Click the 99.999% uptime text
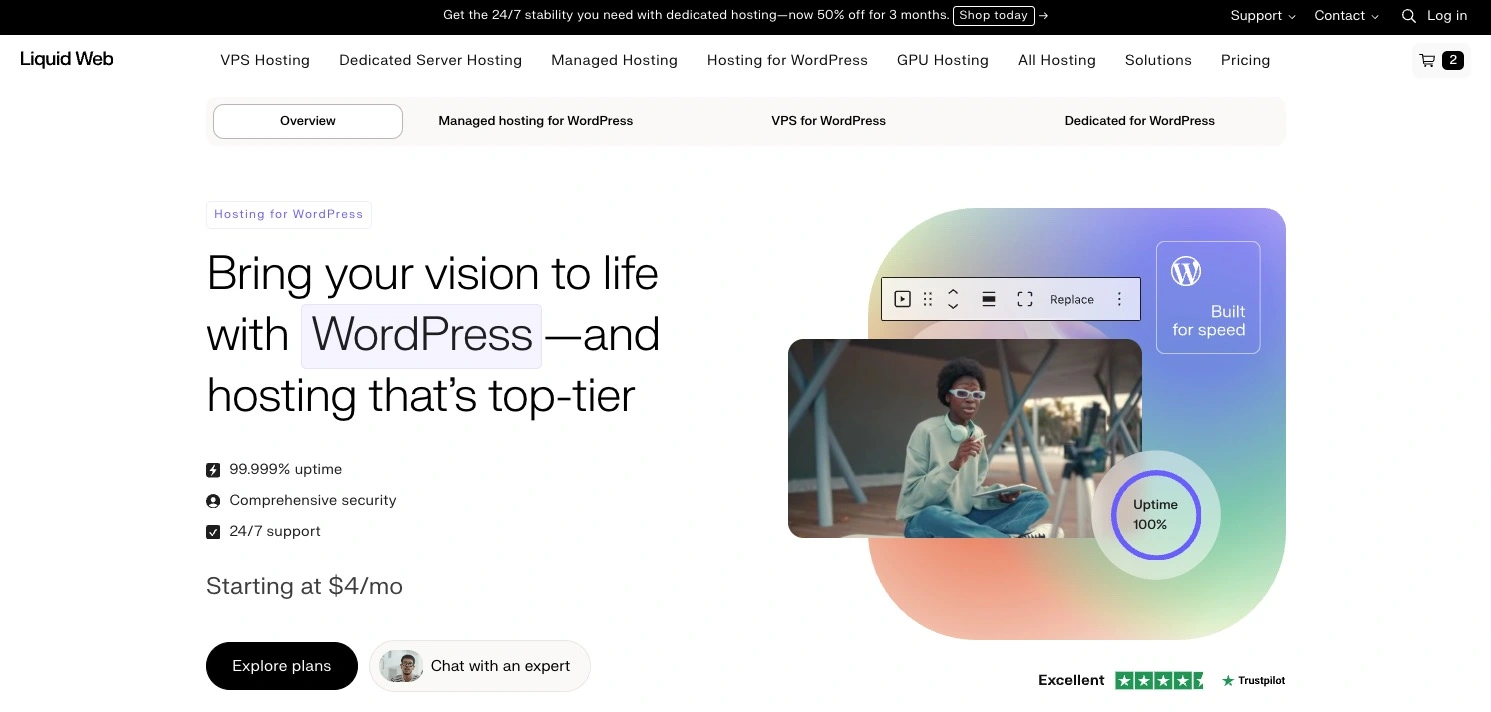The height and width of the screenshot is (712, 1491). [x=286, y=469]
